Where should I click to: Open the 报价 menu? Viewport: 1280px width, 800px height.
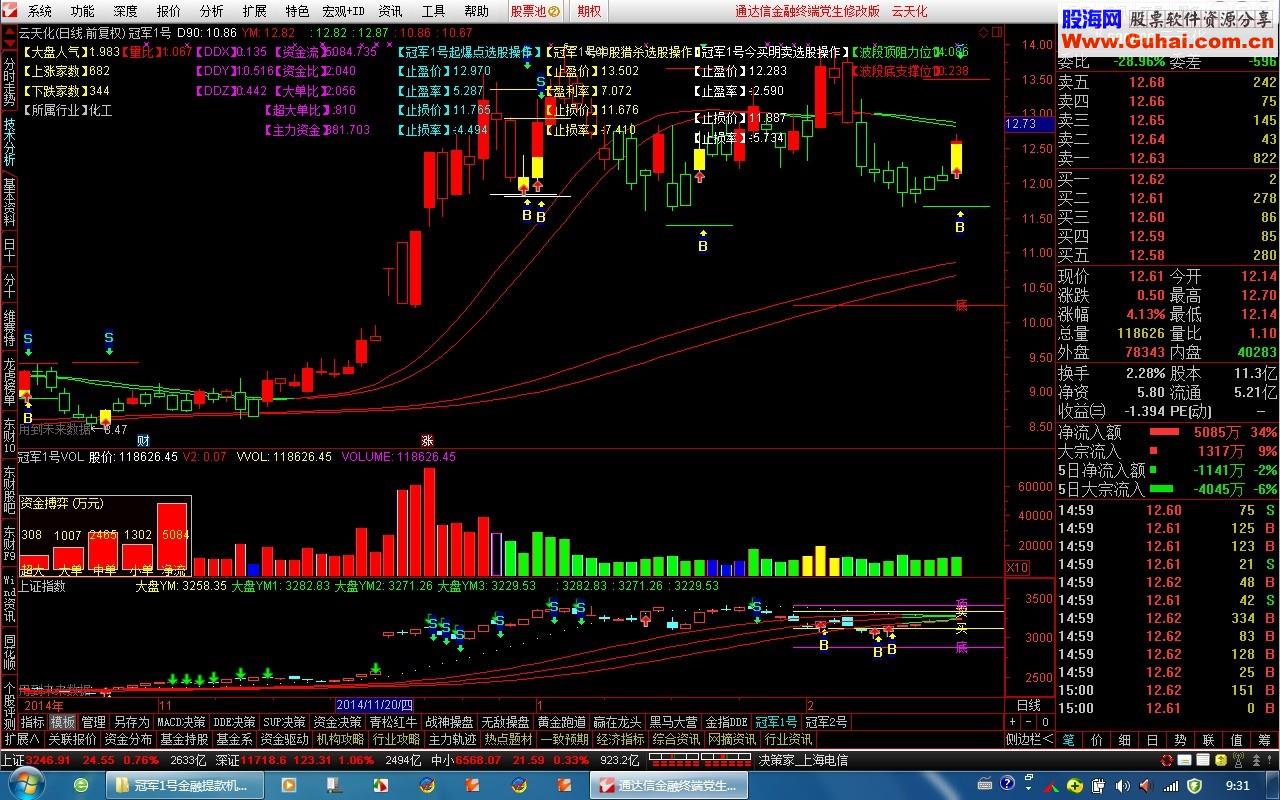(x=169, y=11)
